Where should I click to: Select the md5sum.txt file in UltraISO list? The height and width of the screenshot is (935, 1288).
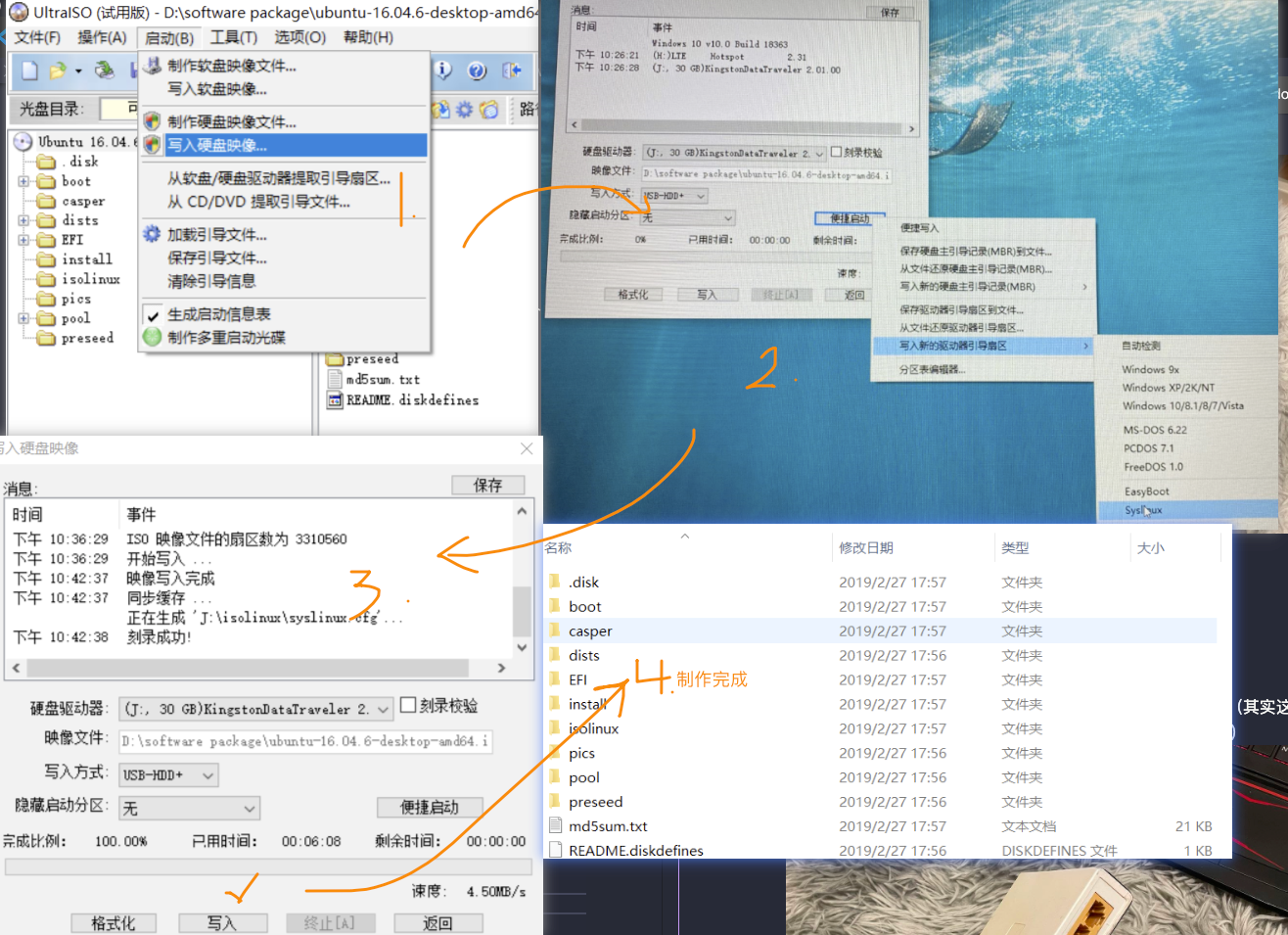click(382, 380)
